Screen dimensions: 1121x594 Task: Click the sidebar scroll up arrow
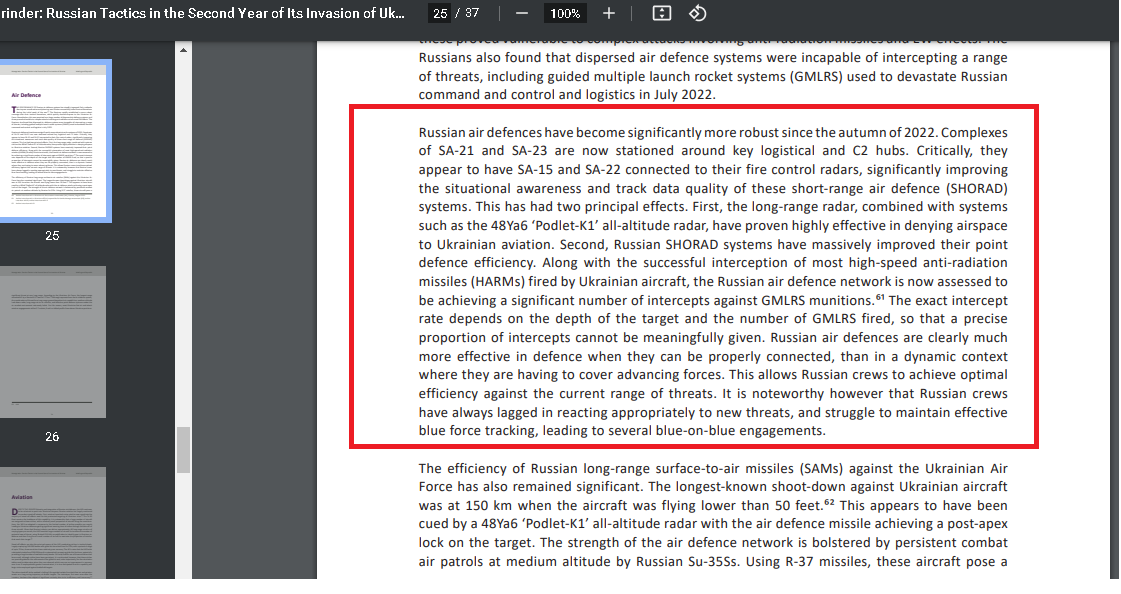coord(184,50)
